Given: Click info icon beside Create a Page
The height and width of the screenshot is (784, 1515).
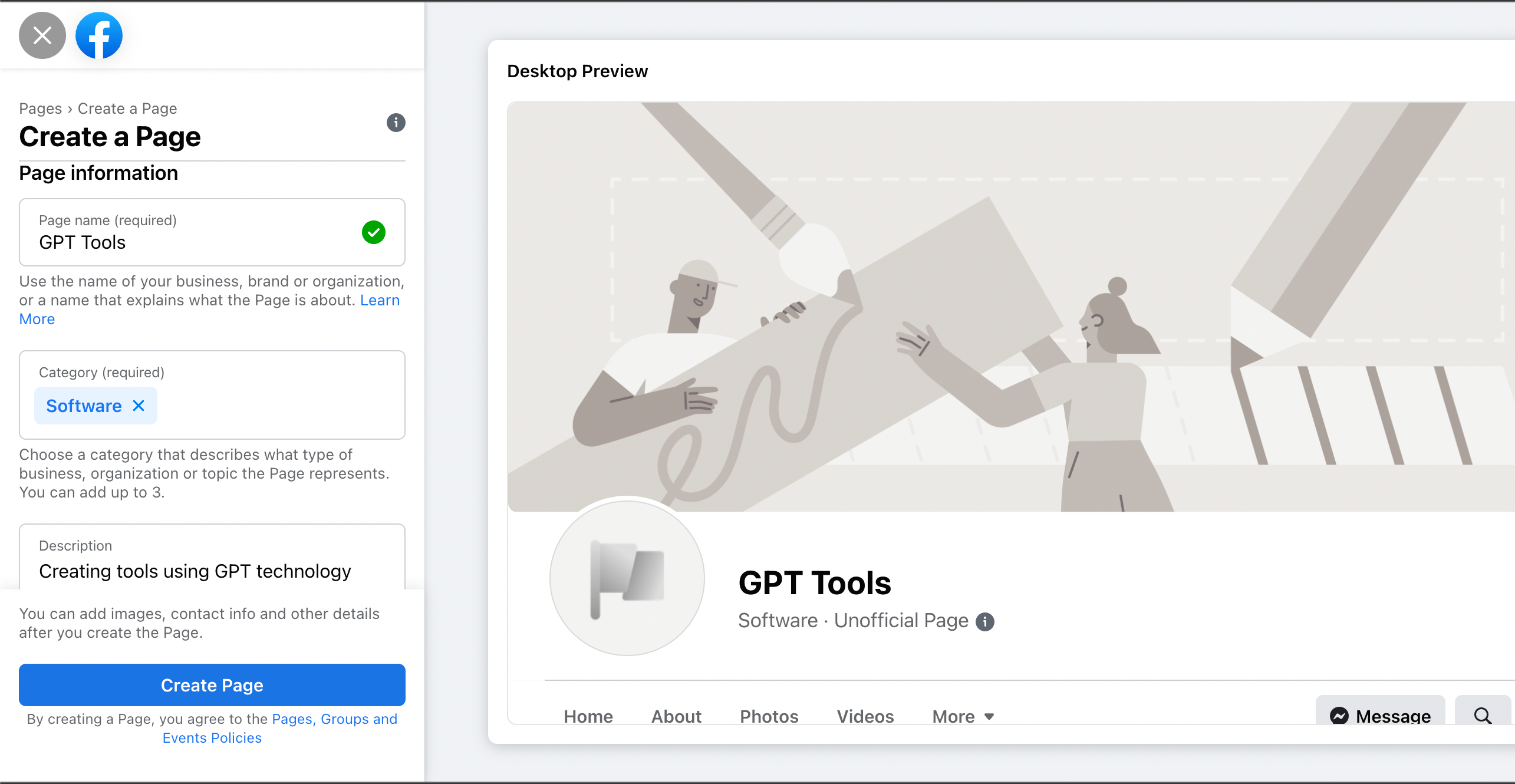Looking at the screenshot, I should [396, 123].
